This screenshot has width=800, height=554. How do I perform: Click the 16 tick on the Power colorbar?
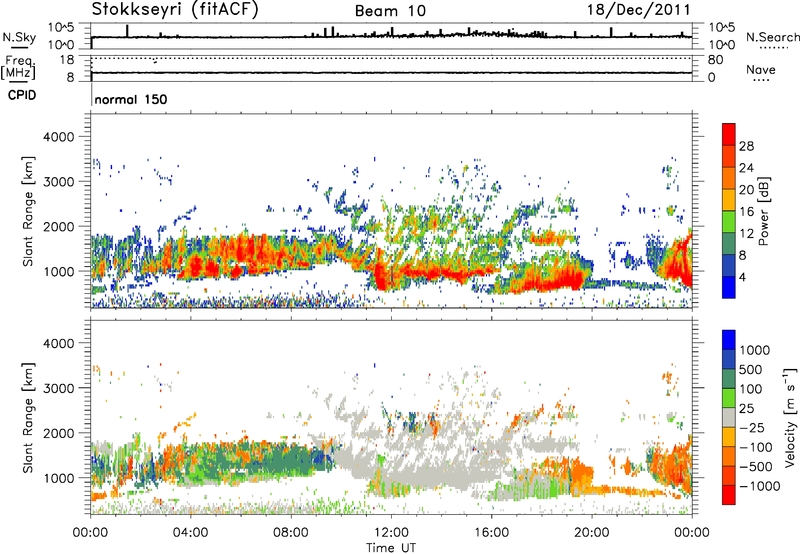coord(746,211)
